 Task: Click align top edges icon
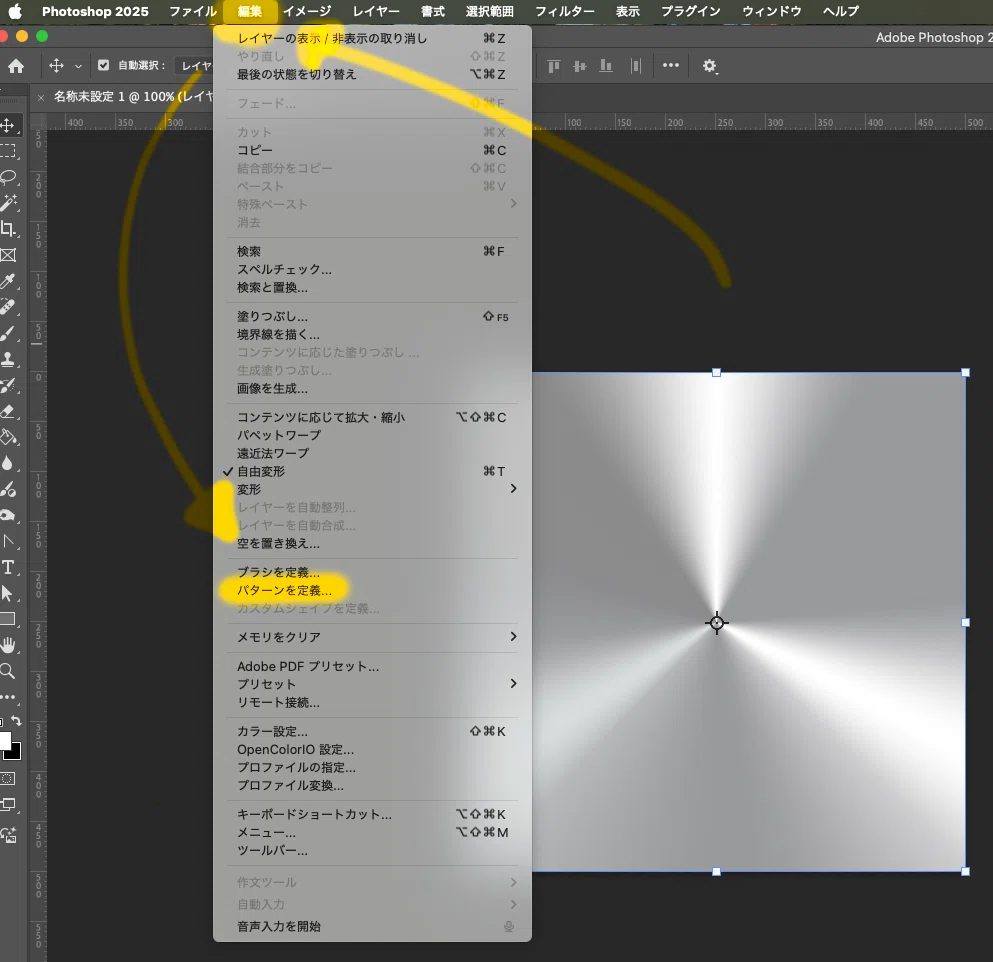coord(553,65)
